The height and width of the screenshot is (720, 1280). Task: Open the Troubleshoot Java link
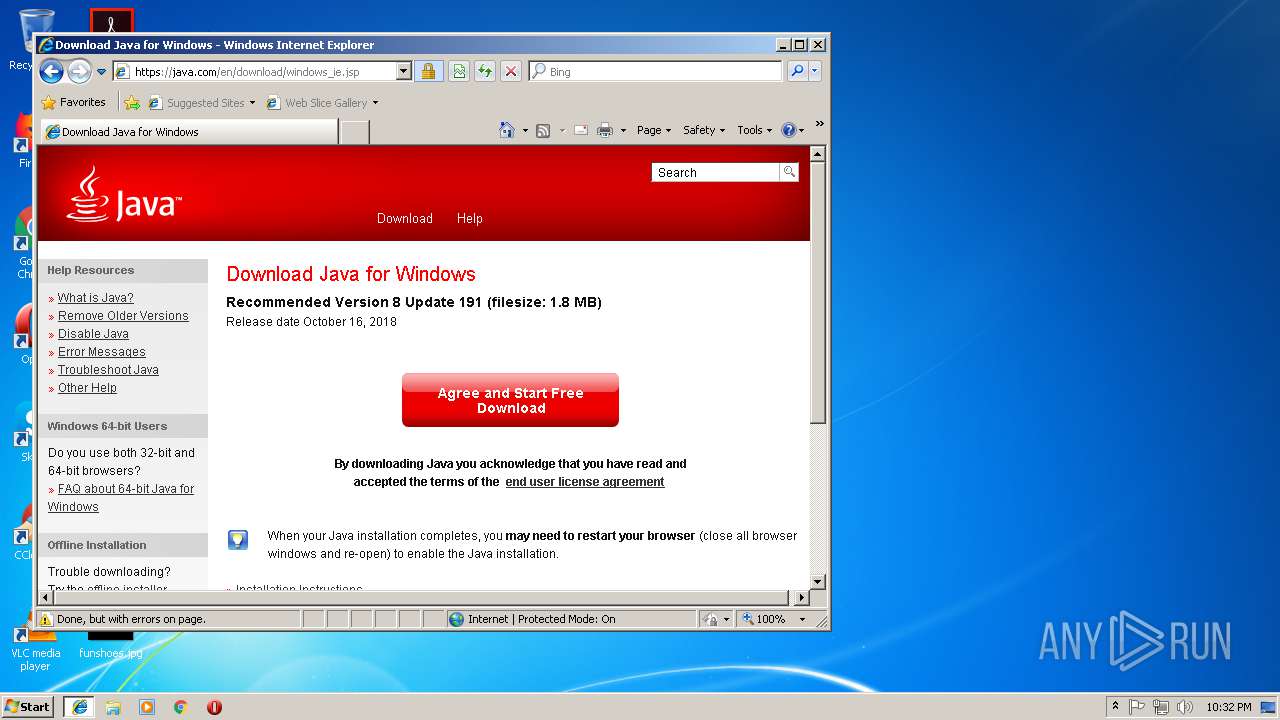tap(108, 370)
